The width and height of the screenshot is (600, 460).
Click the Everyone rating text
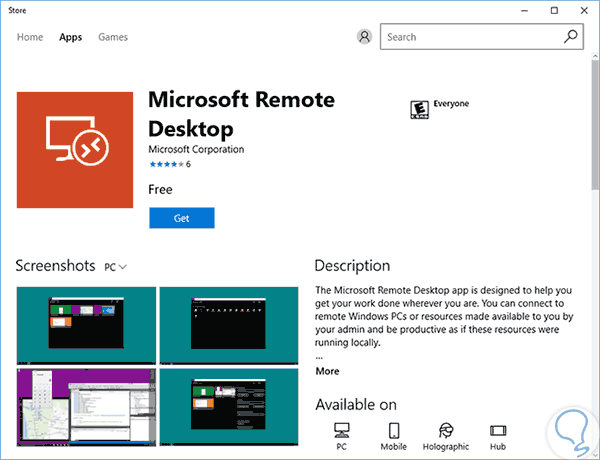coord(451,104)
